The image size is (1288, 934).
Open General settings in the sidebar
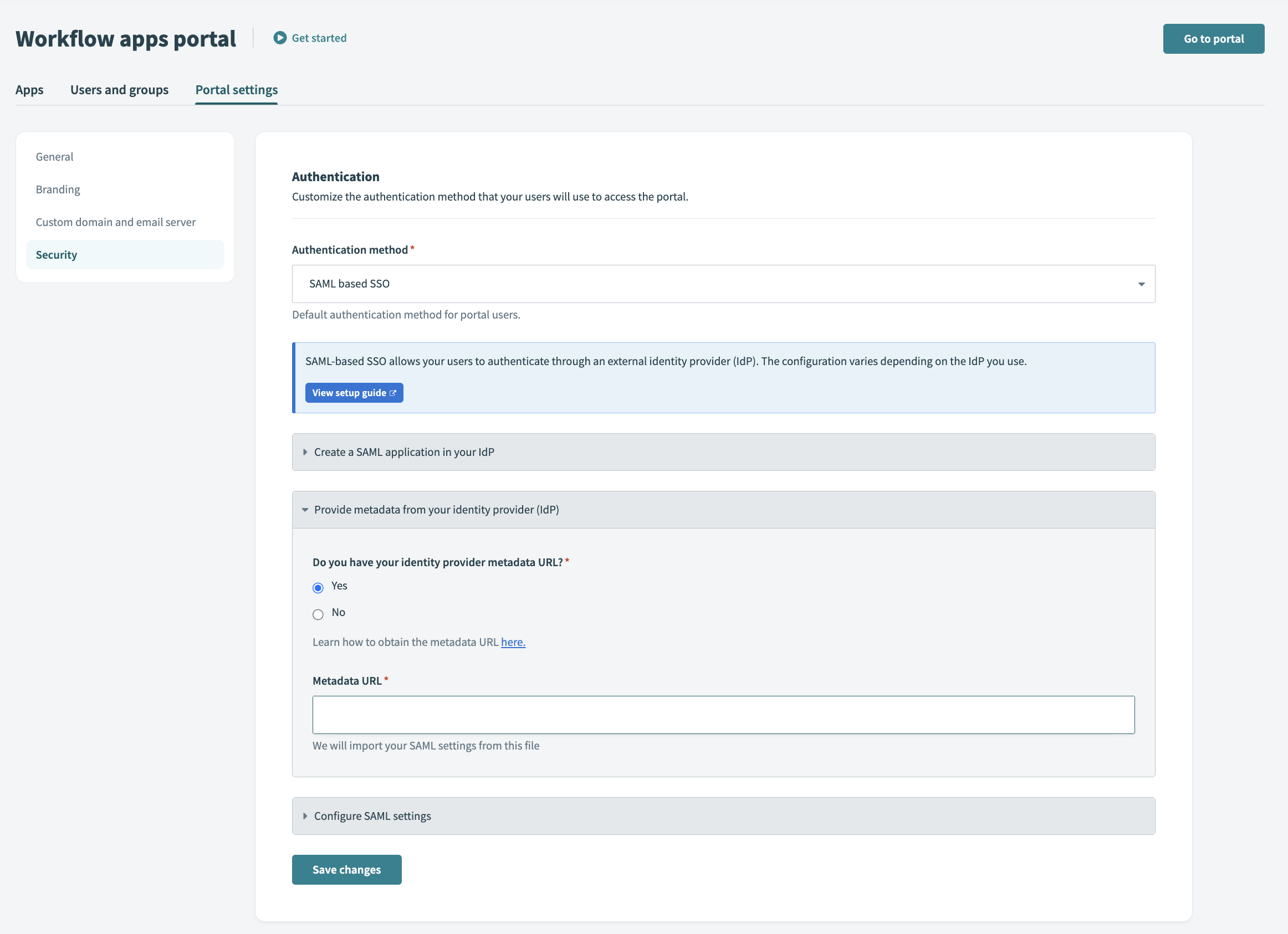(54, 157)
